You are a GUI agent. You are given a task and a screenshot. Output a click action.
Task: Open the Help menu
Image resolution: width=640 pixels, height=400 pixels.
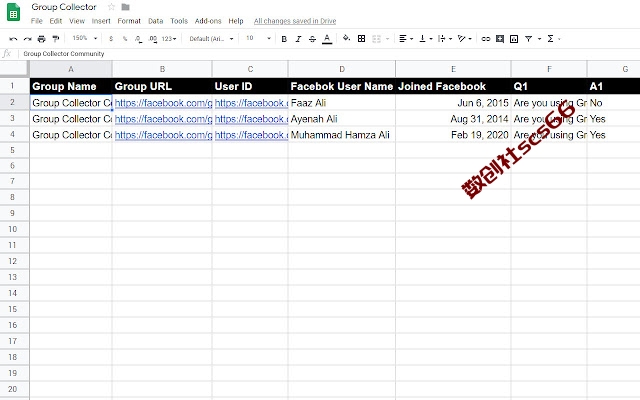coord(236,21)
